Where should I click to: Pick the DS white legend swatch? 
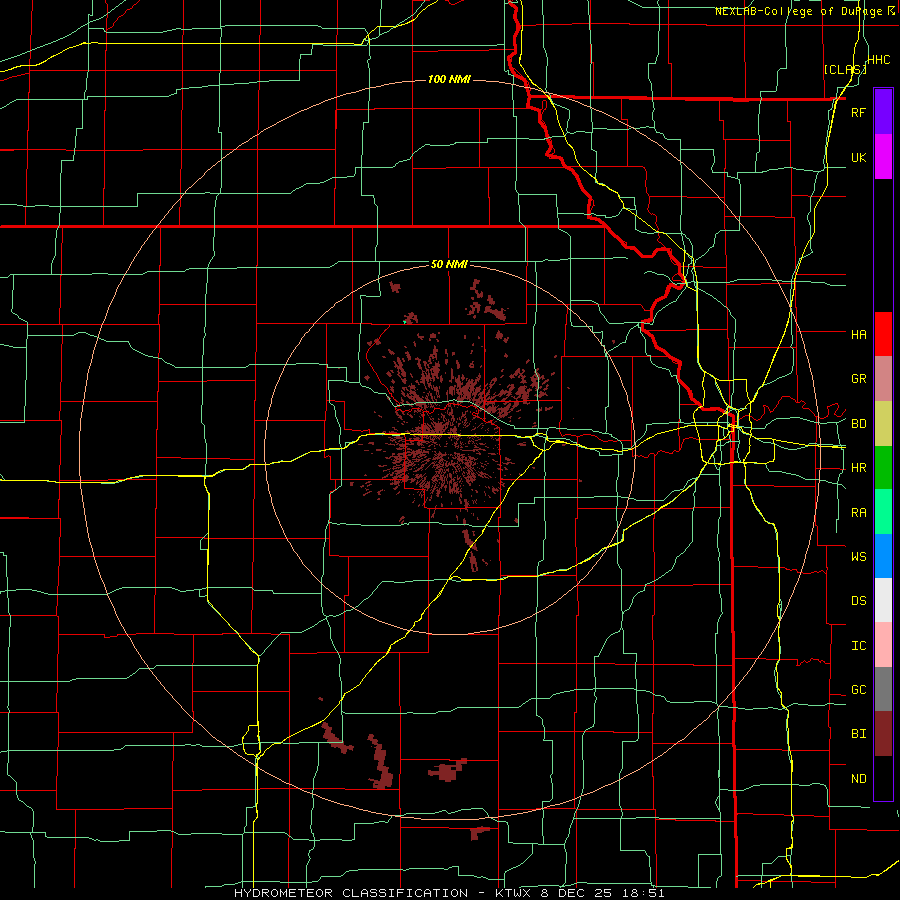(883, 600)
